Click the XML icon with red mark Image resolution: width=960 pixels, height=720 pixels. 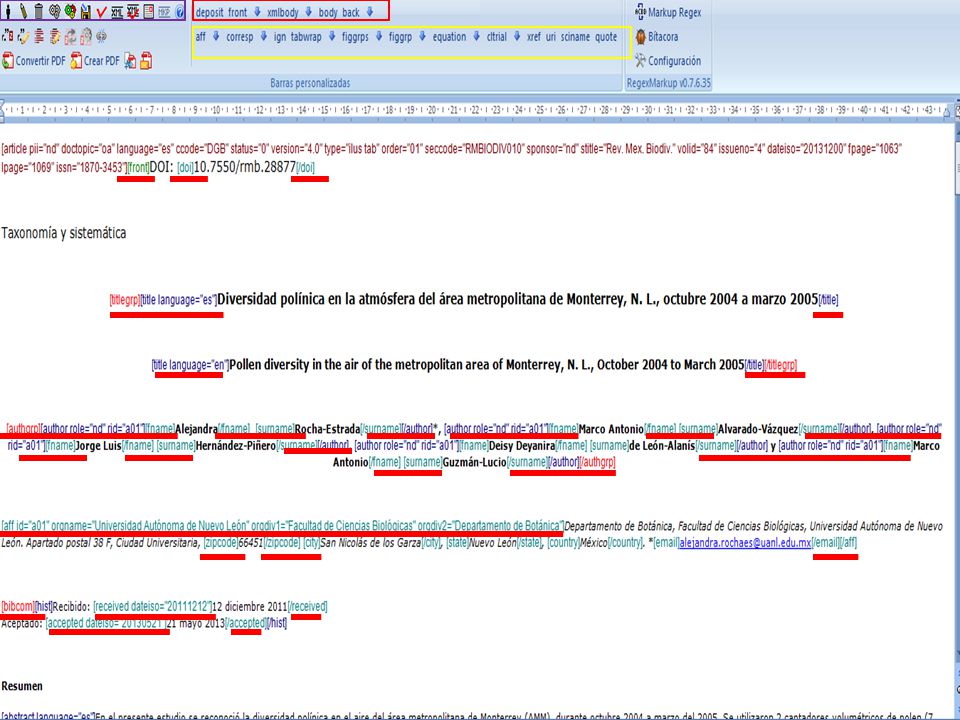click(x=133, y=12)
